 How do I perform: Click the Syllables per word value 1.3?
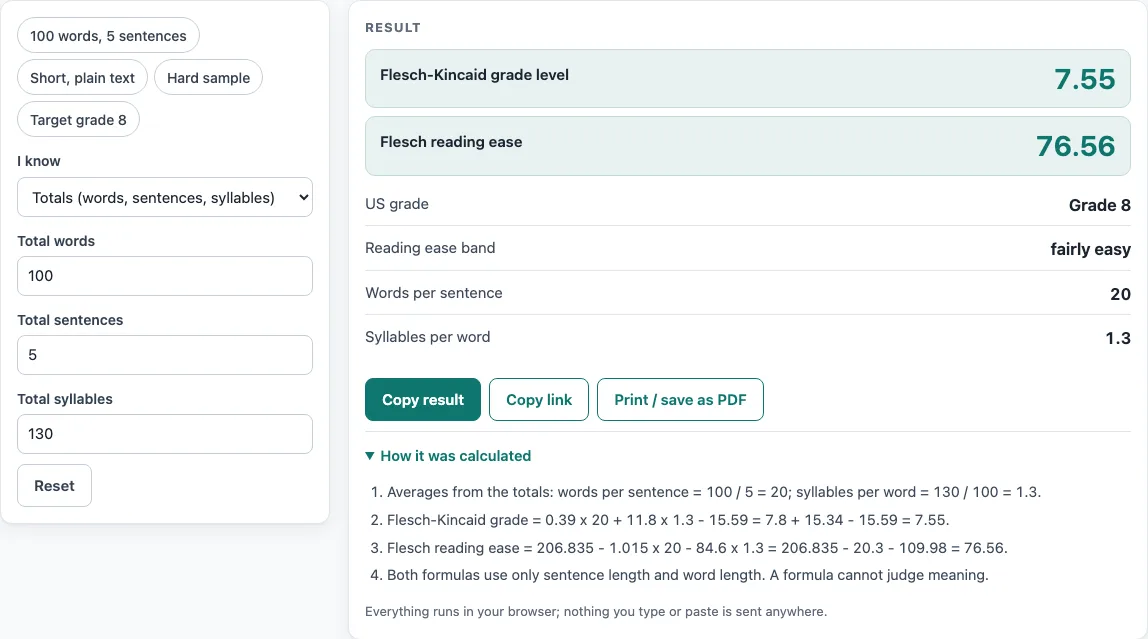point(1118,338)
